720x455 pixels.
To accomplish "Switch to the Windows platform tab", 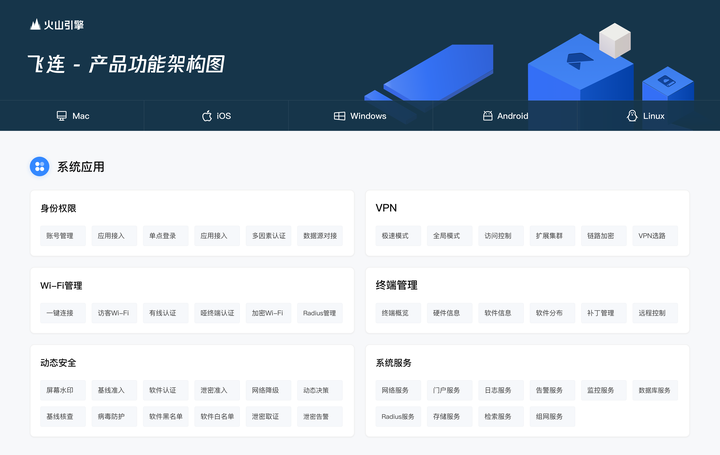I will pyautogui.click(x=360, y=116).
